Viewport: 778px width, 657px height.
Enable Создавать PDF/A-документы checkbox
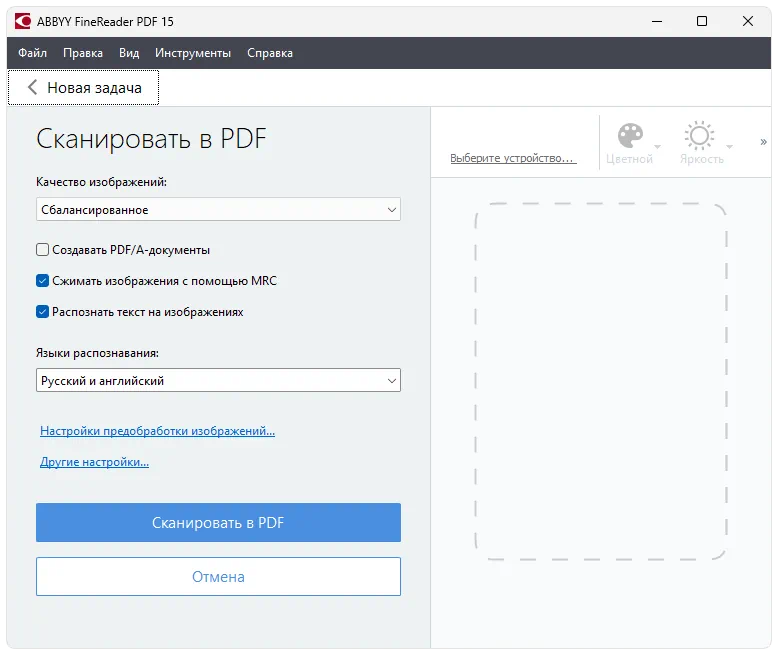tap(43, 250)
